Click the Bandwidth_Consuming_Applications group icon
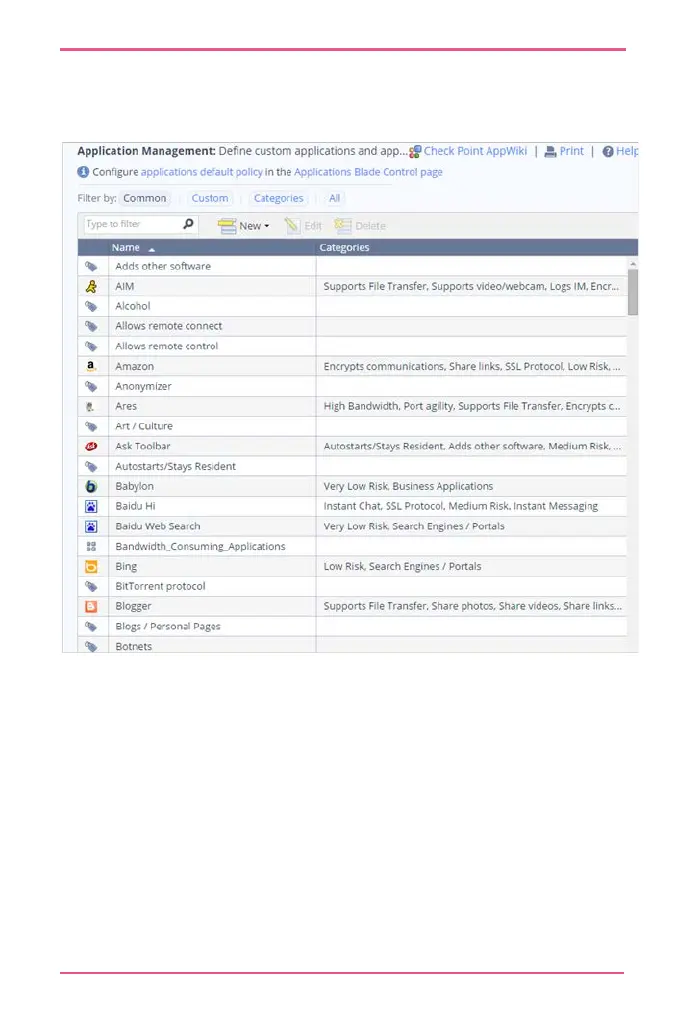The width and height of the screenshot is (680, 1021). (x=91, y=546)
